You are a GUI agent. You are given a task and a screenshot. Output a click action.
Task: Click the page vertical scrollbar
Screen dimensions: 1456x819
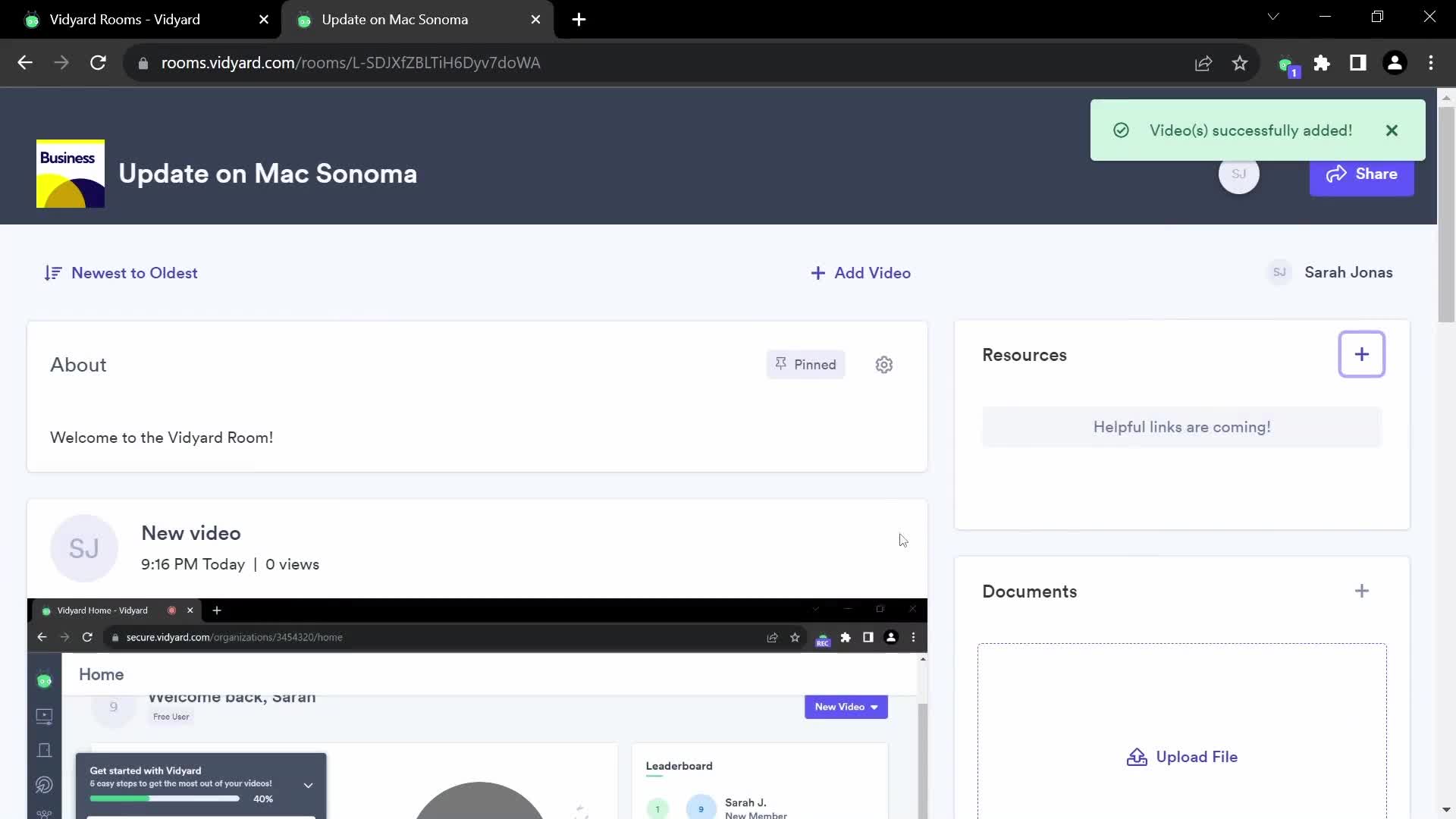(1446, 215)
